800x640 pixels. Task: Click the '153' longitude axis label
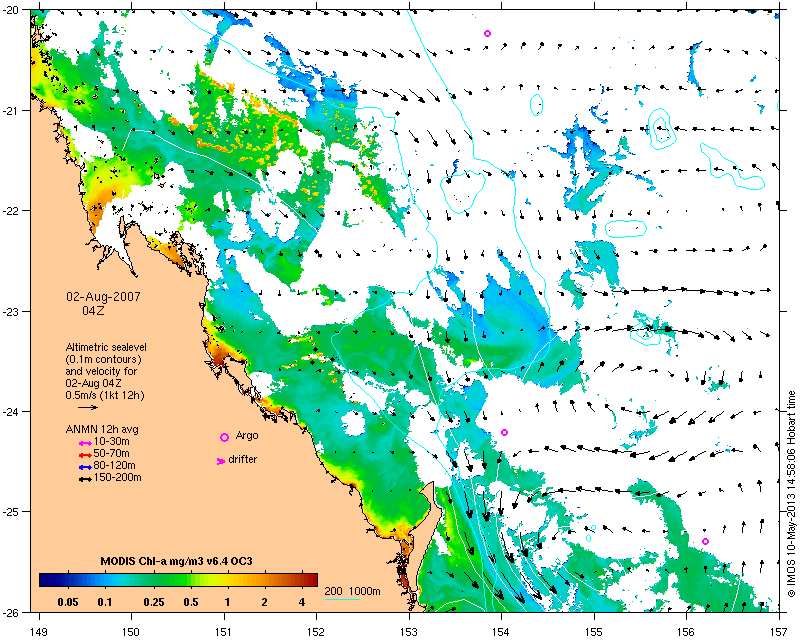[x=409, y=632]
